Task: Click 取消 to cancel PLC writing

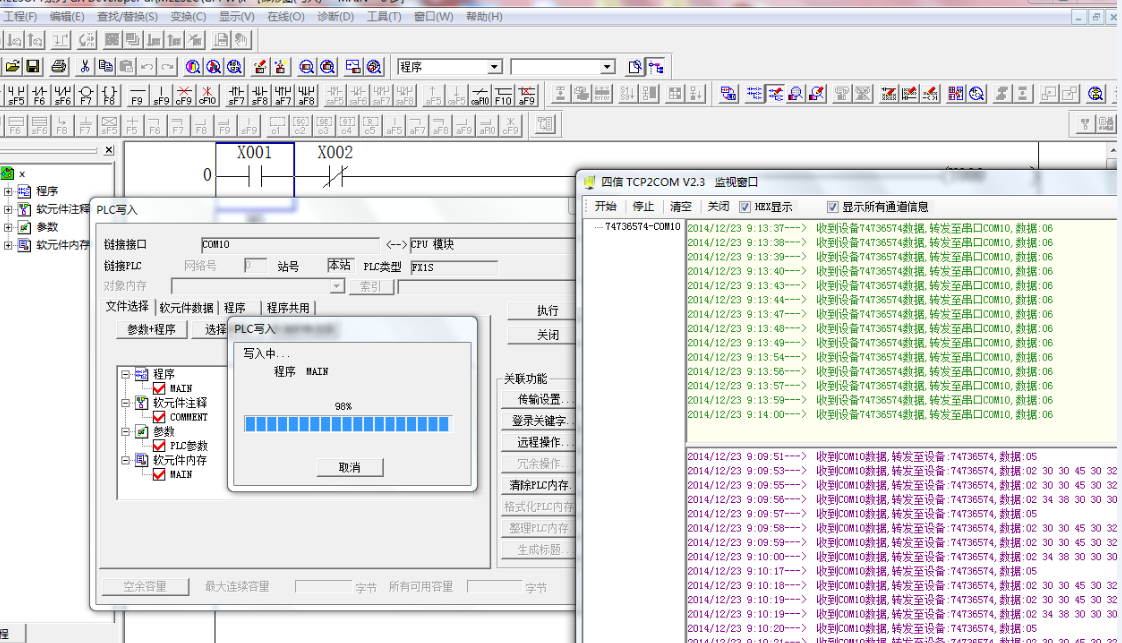Action: (349, 467)
